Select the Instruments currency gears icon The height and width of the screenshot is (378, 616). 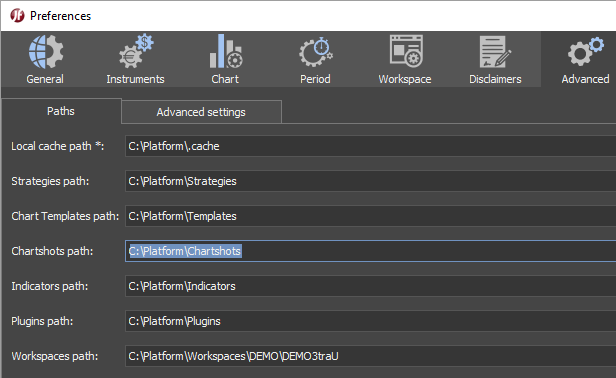136,51
